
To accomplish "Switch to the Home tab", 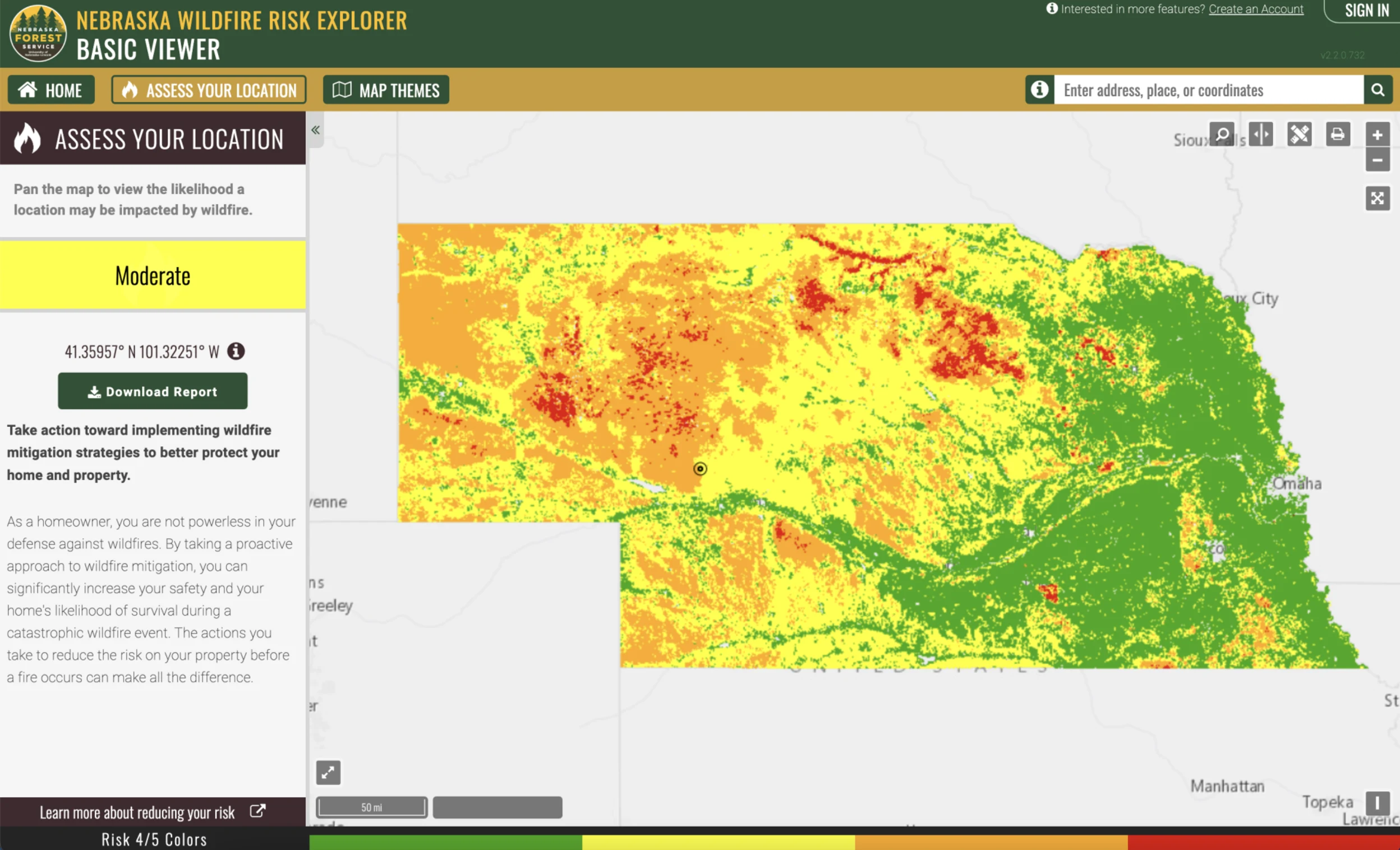I will [50, 89].
